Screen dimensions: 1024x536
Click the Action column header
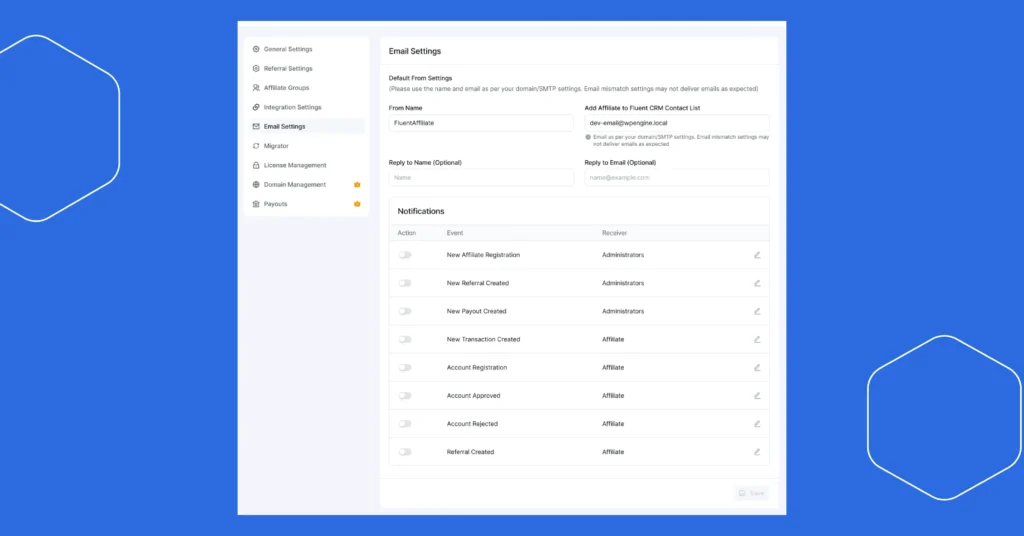407,233
